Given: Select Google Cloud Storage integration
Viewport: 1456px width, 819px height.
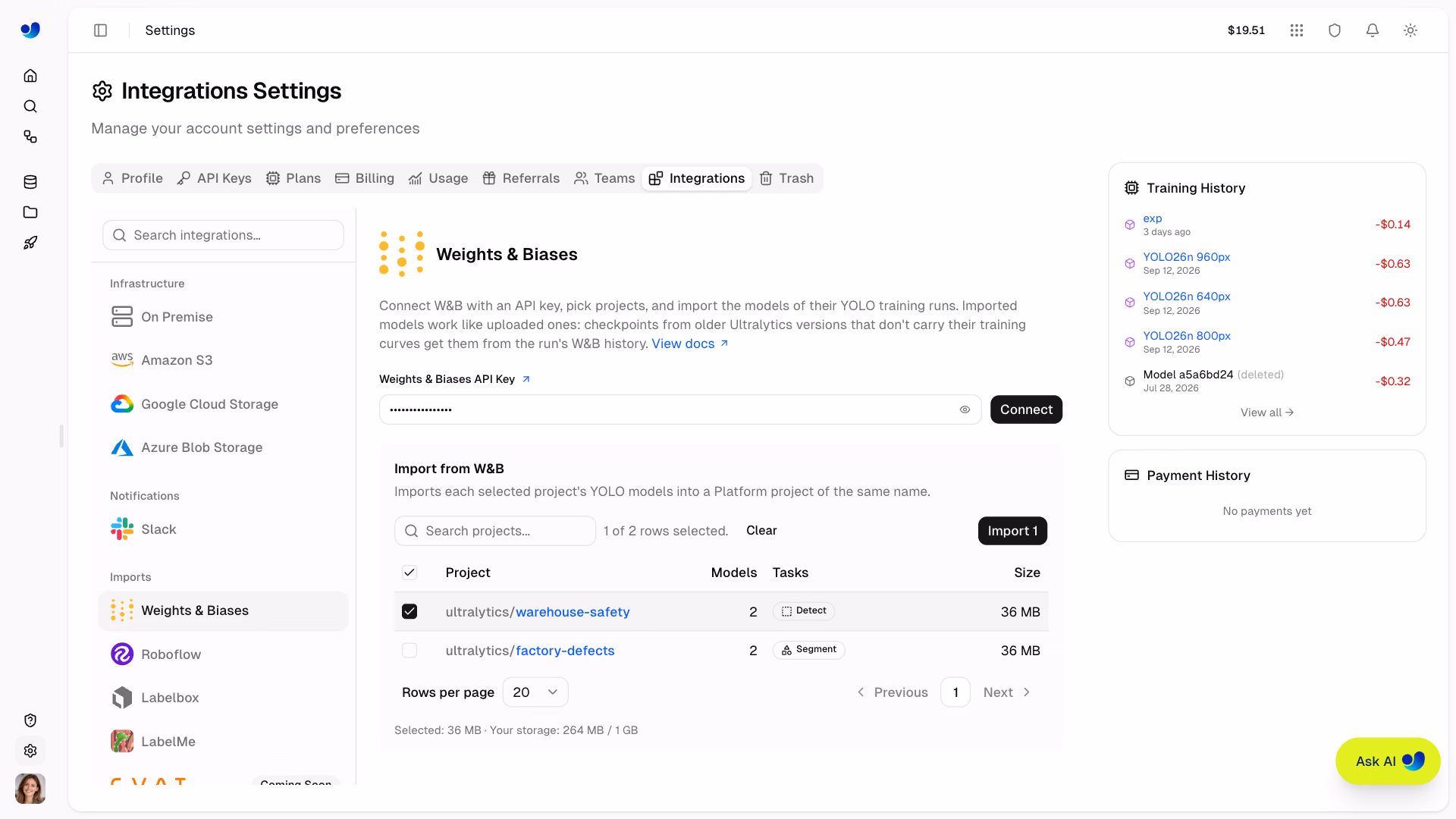Looking at the screenshot, I should 223,404.
